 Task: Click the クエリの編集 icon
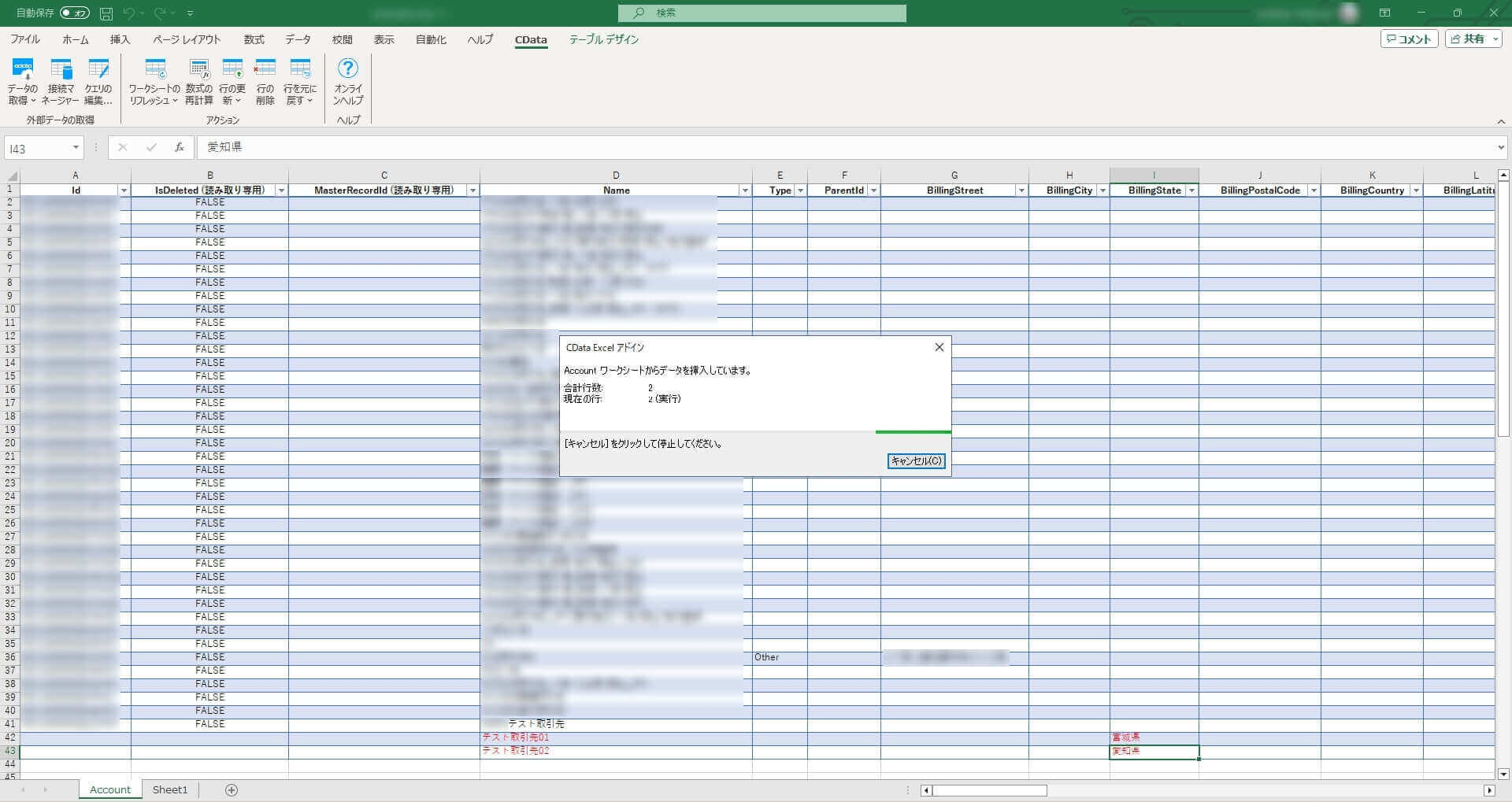(x=98, y=69)
